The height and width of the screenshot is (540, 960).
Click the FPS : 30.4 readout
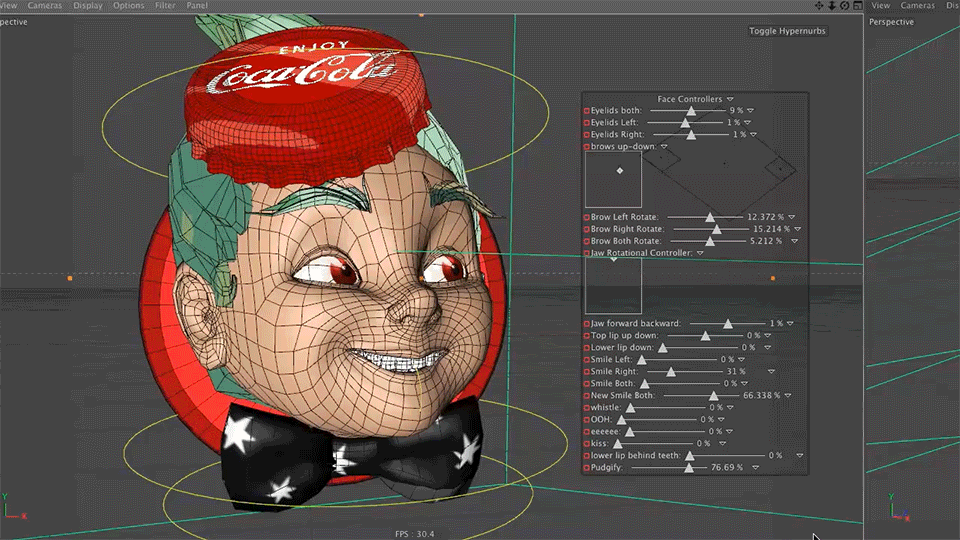point(414,534)
